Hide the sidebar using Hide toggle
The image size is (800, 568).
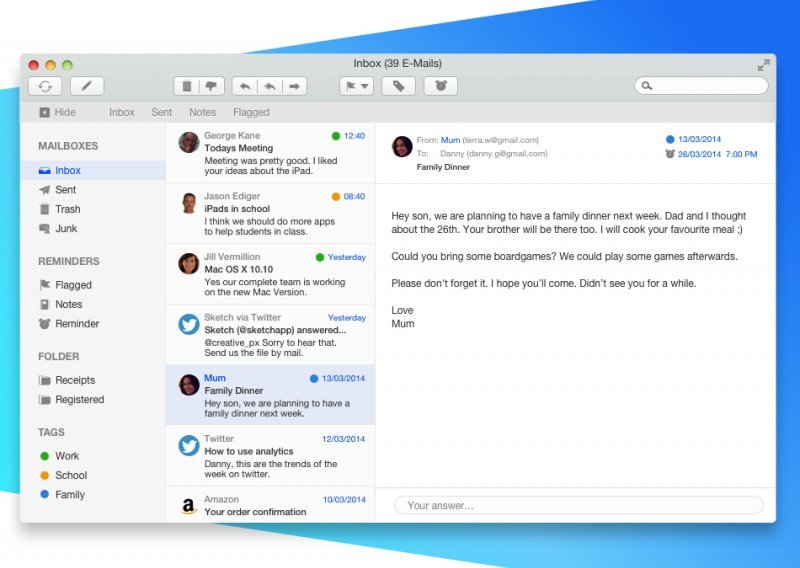[x=57, y=113]
